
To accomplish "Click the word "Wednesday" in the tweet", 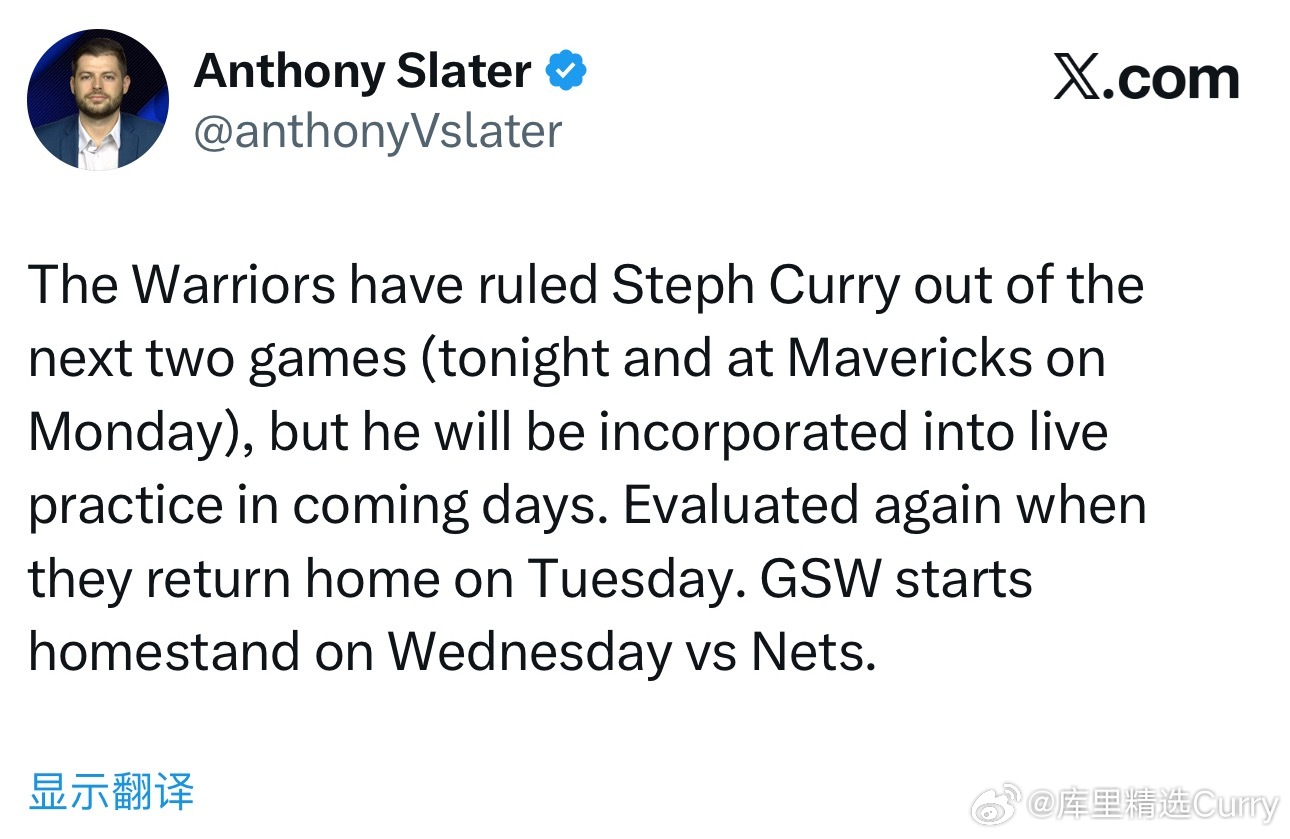I will click(x=530, y=652).
